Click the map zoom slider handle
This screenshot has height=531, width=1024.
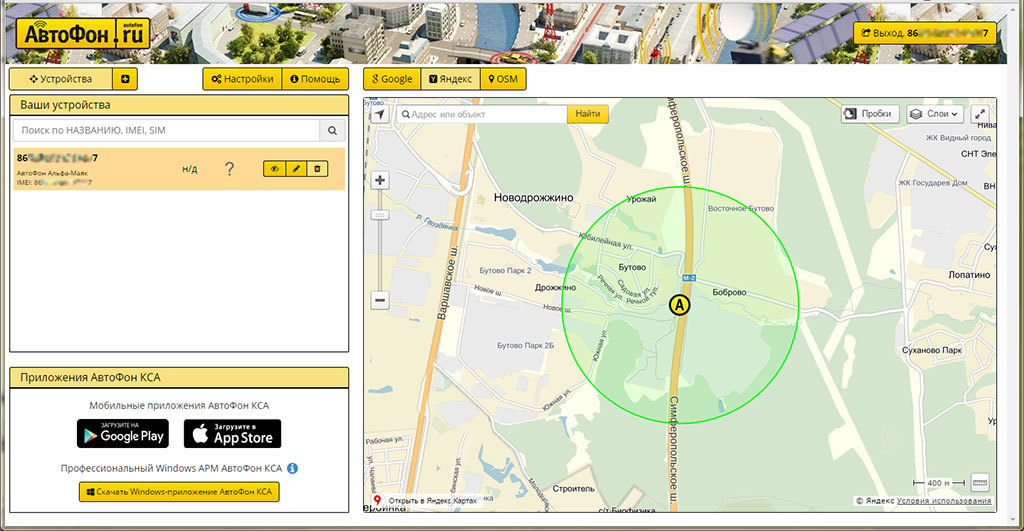pos(380,215)
